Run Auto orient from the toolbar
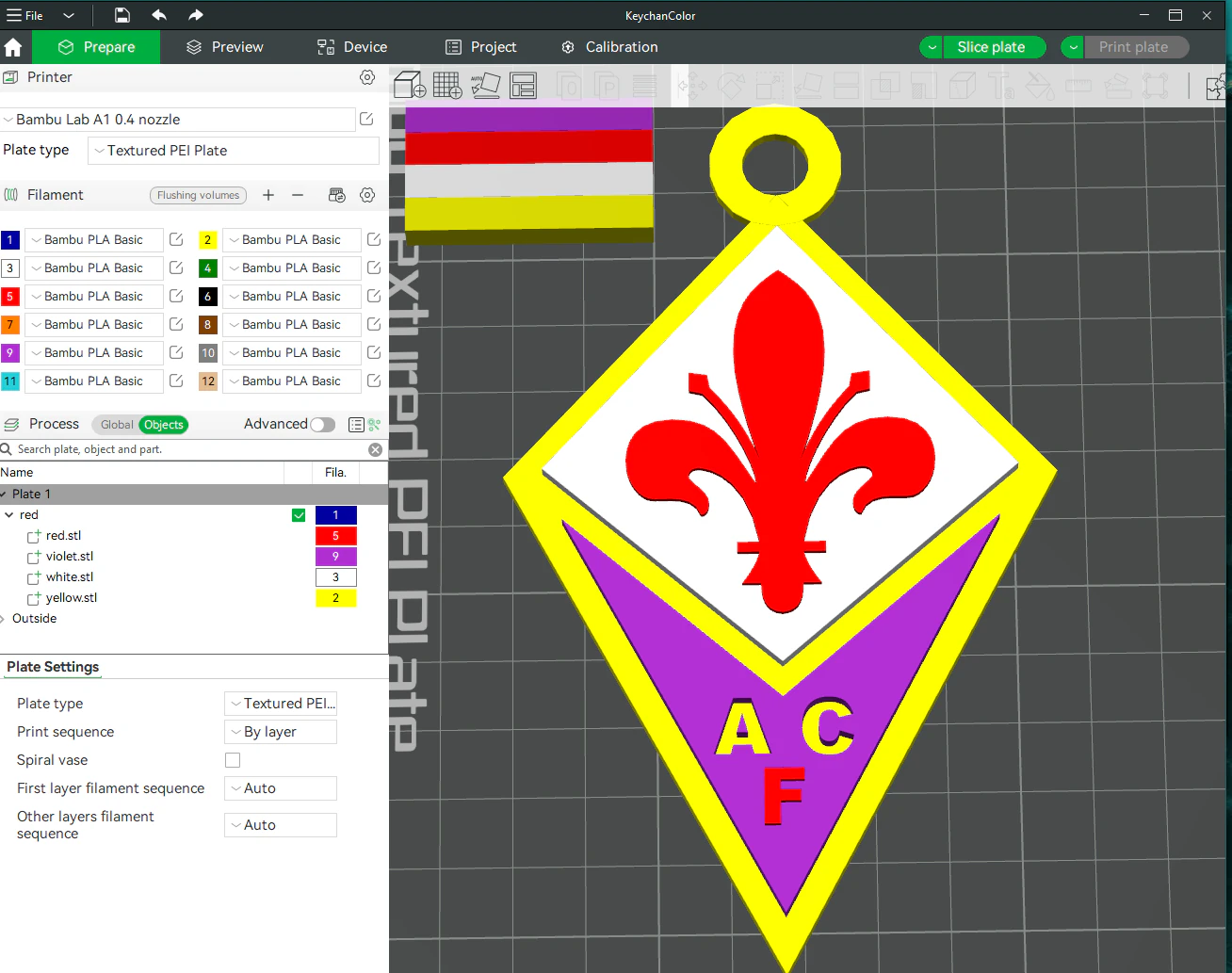Screen dimensions: 1232x973 [485, 85]
